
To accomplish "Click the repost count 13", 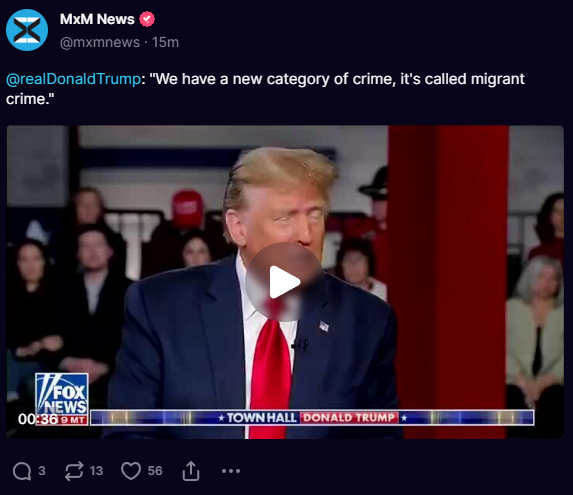I will [x=96, y=471].
